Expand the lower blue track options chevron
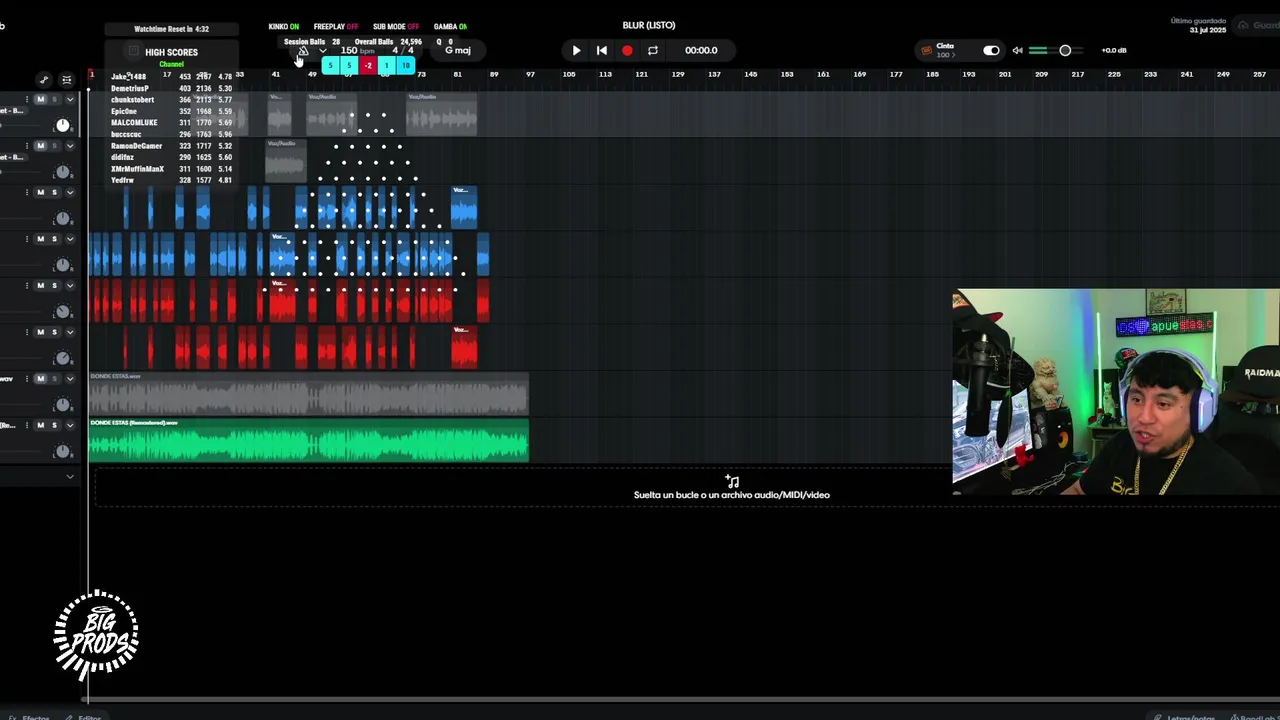The image size is (1280, 720). click(x=70, y=239)
